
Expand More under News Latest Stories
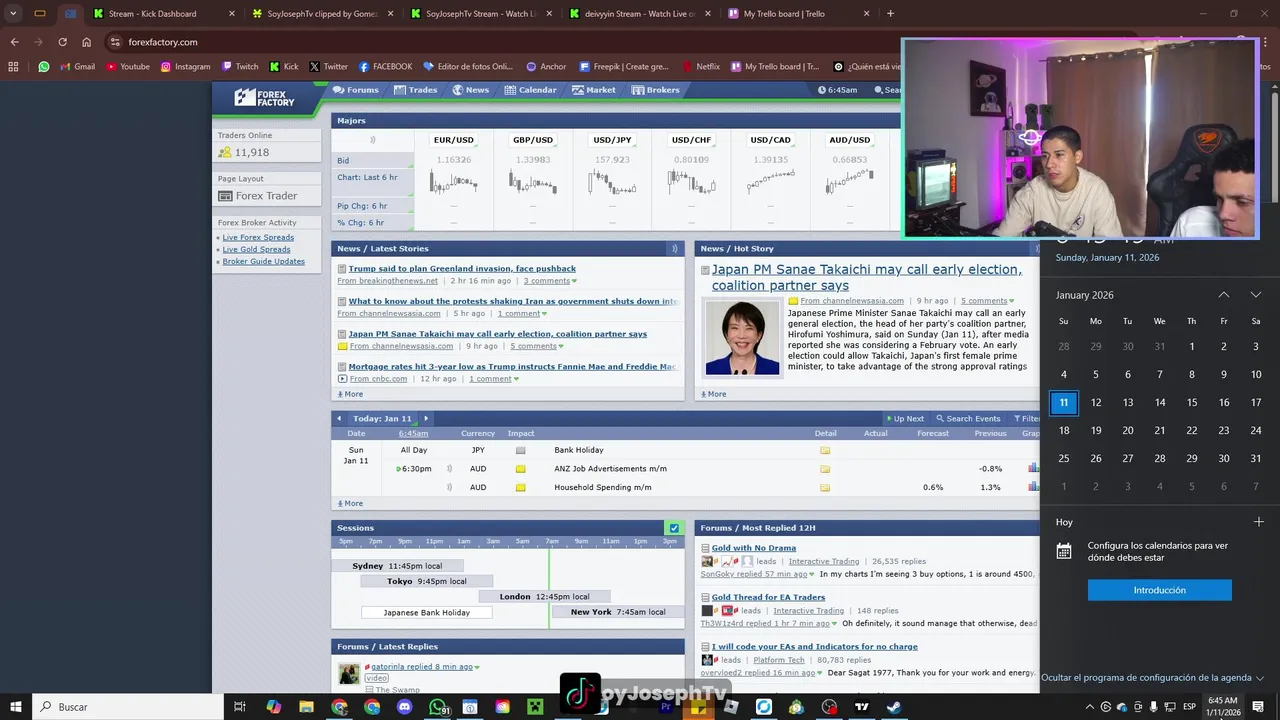(350, 394)
